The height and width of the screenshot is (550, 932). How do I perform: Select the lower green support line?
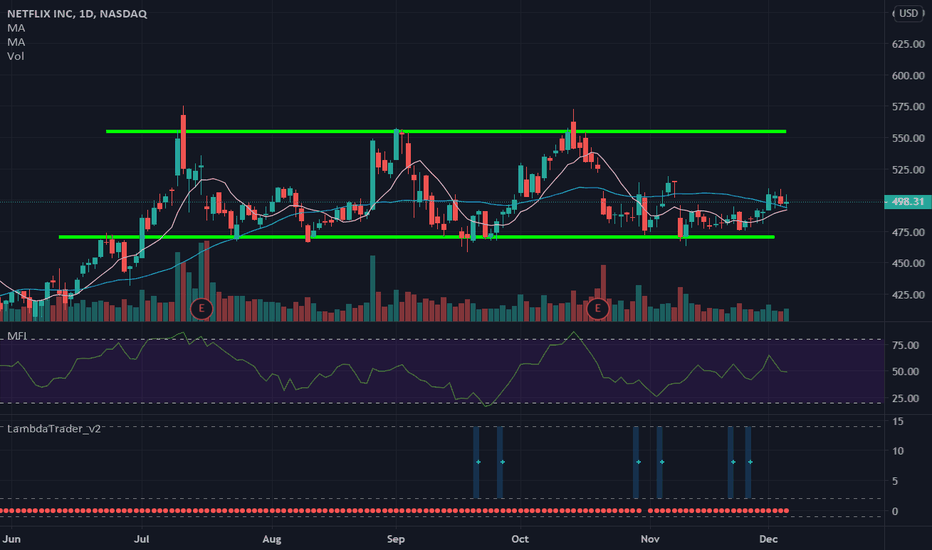417,237
